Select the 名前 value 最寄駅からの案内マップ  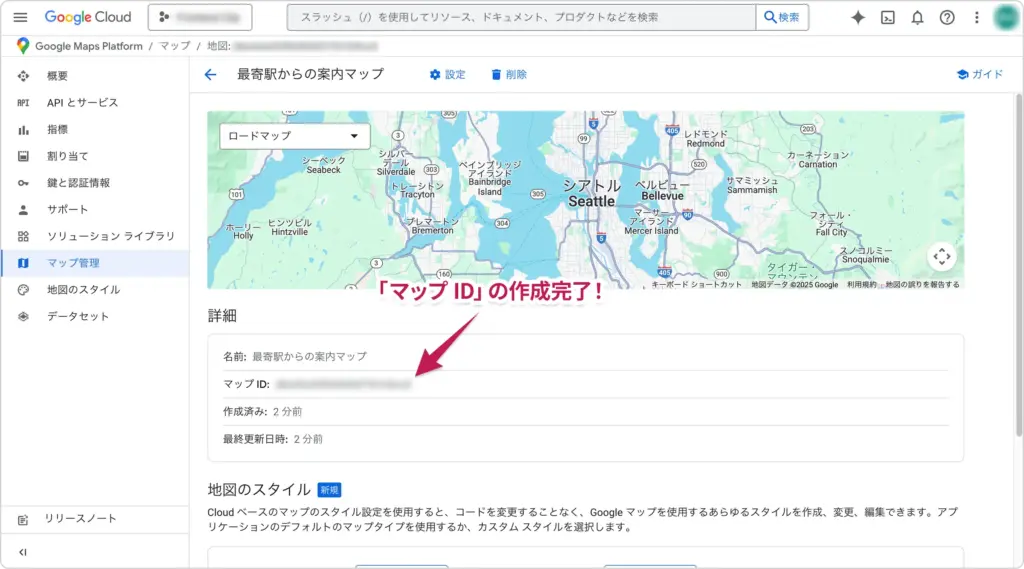[x=310, y=356]
